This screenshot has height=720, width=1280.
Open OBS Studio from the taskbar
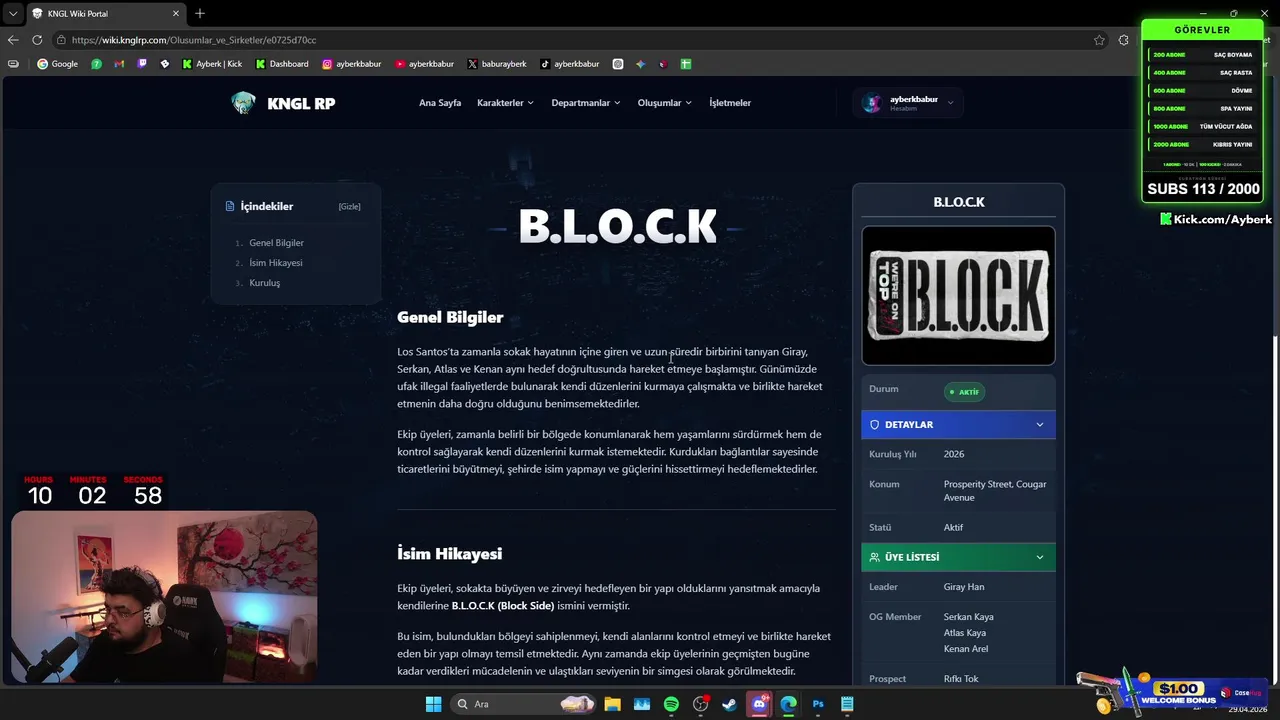coord(700,704)
